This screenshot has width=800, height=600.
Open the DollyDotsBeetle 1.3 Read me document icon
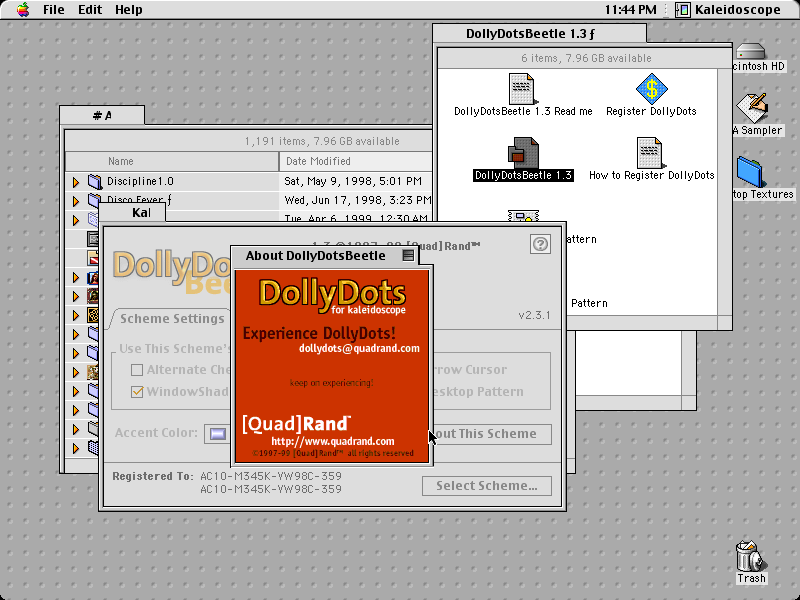click(x=521, y=89)
